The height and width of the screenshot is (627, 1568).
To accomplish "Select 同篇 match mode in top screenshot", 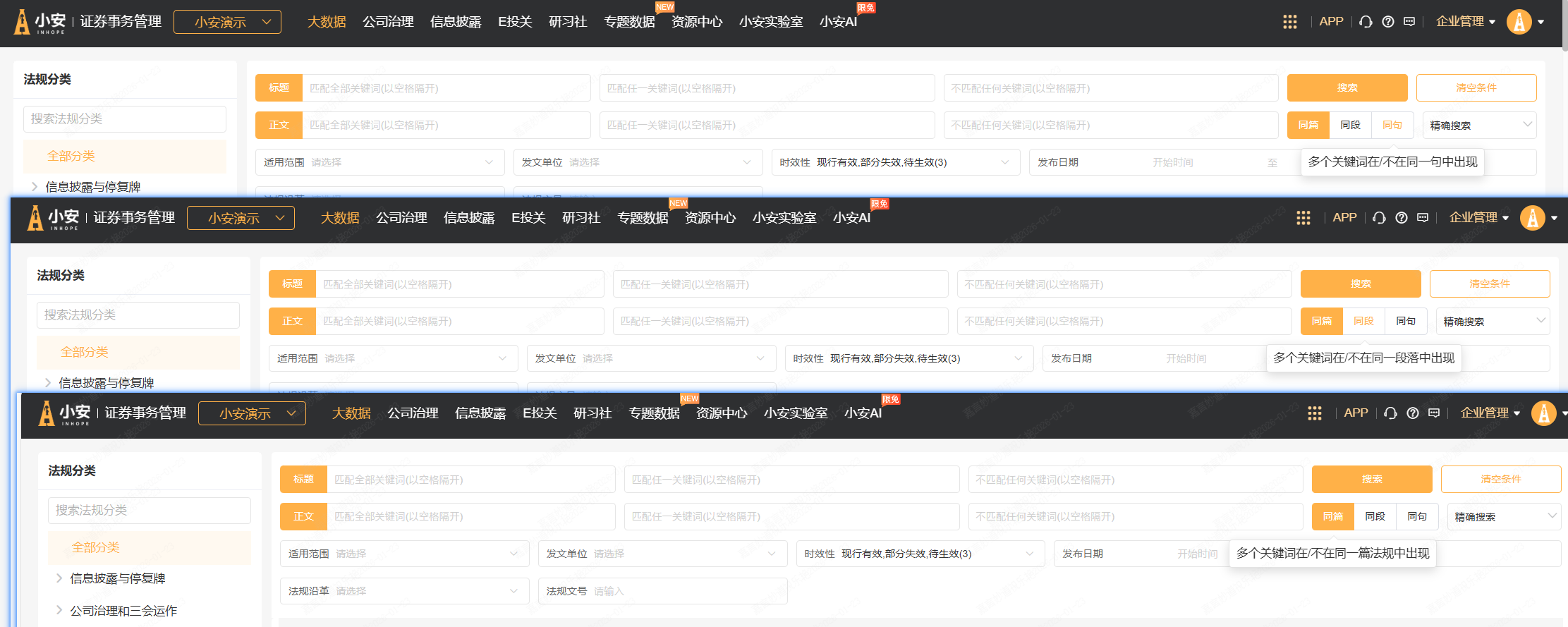I will 1308,125.
